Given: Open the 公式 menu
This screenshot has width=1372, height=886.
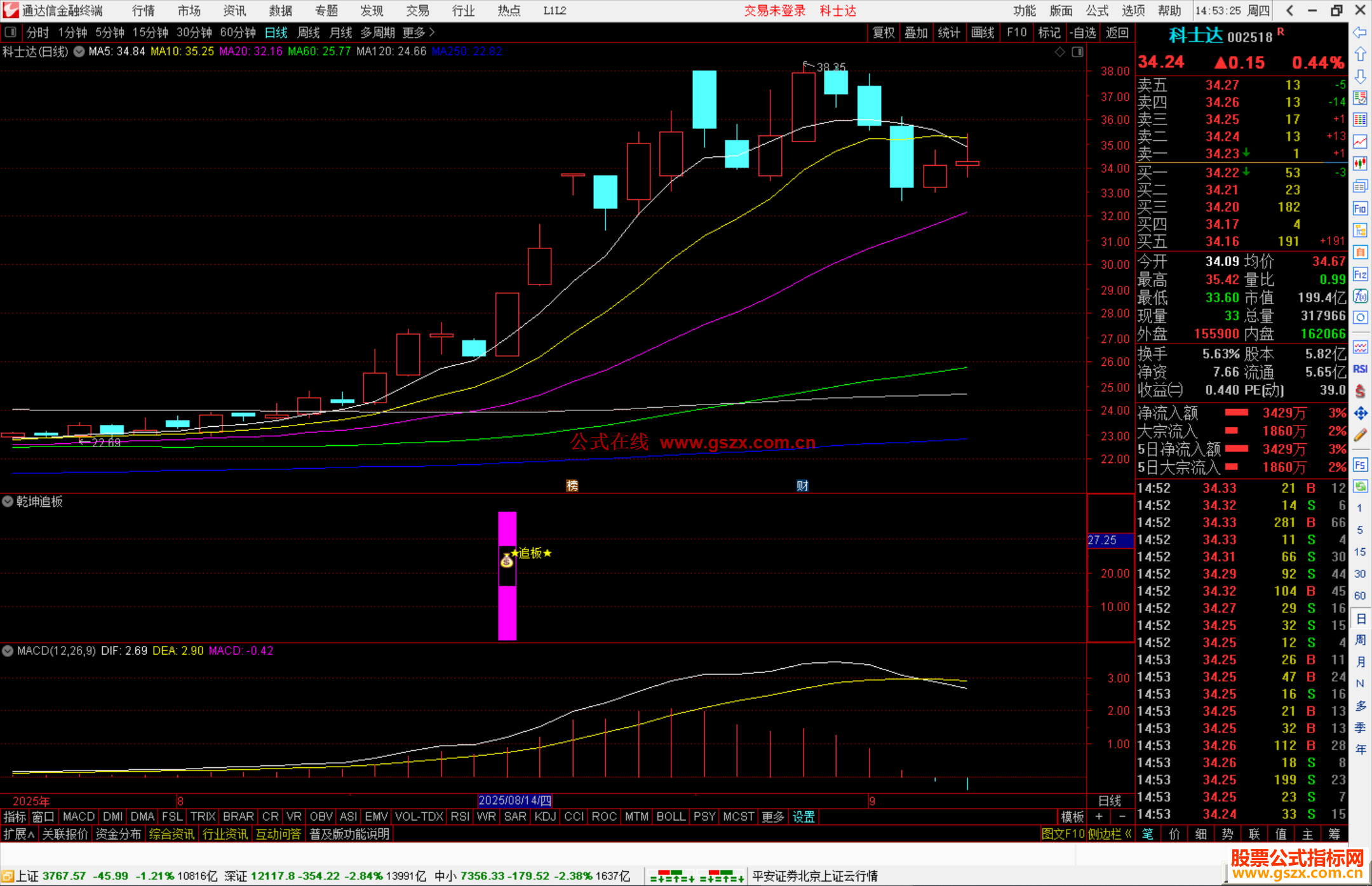Looking at the screenshot, I should [1097, 11].
